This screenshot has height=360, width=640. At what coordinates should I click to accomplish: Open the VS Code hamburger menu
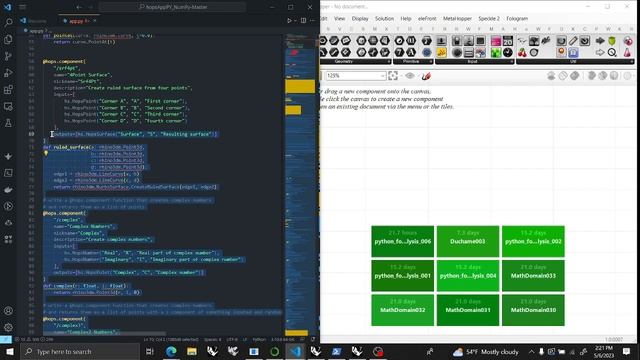point(23,7)
